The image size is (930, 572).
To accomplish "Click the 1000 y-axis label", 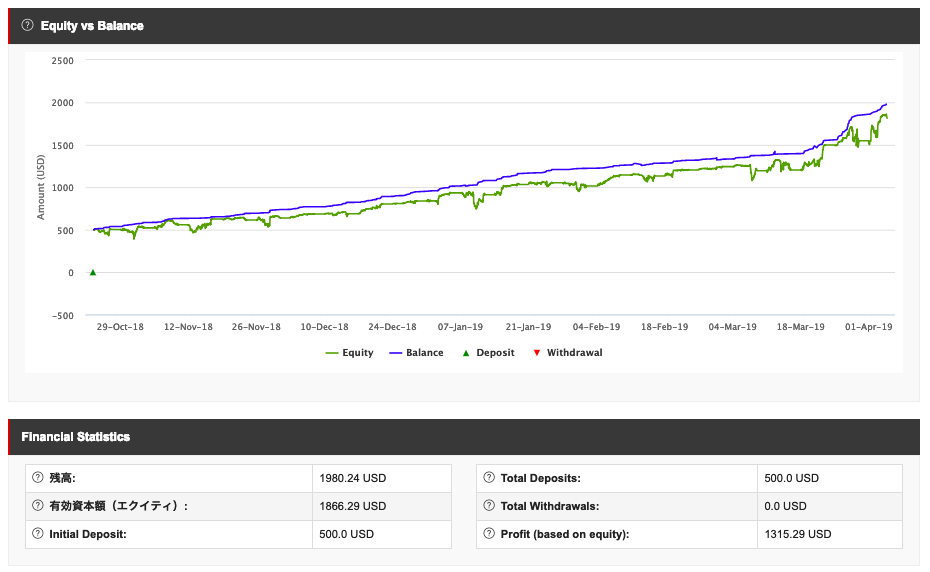I will click(63, 188).
